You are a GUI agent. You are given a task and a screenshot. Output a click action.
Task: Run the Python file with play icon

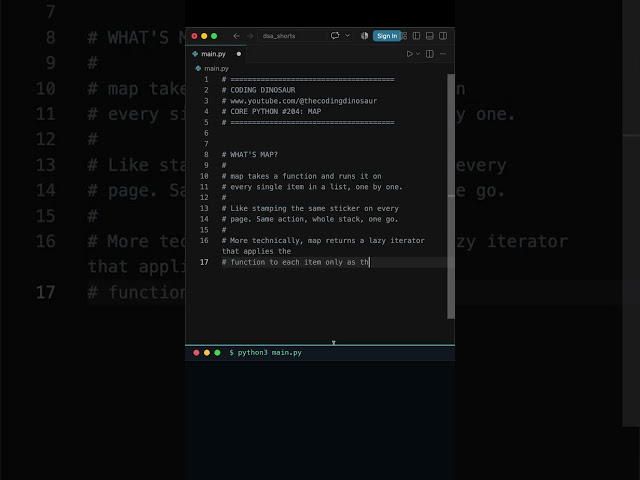[x=409, y=54]
